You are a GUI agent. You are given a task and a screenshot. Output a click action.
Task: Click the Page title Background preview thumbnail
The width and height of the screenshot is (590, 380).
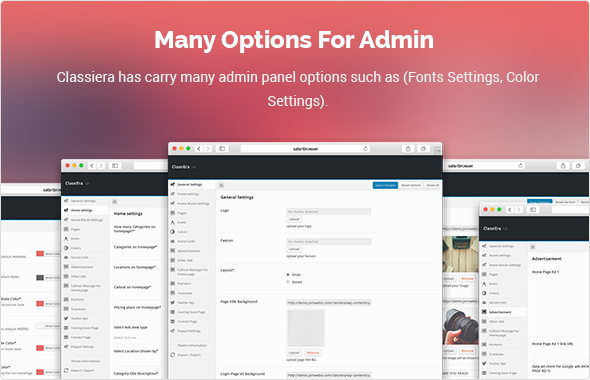[x=306, y=328]
